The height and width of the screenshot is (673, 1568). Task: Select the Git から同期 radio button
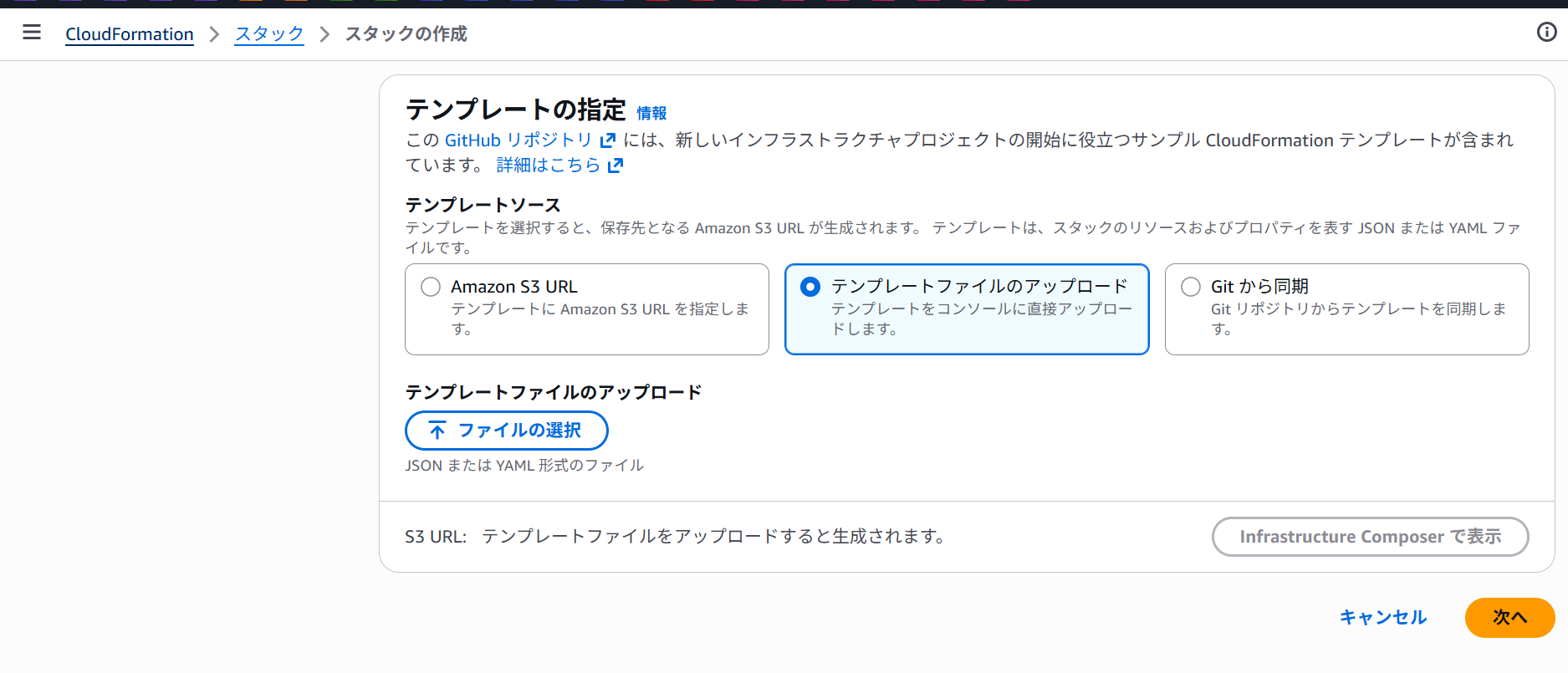pyautogui.click(x=1190, y=287)
